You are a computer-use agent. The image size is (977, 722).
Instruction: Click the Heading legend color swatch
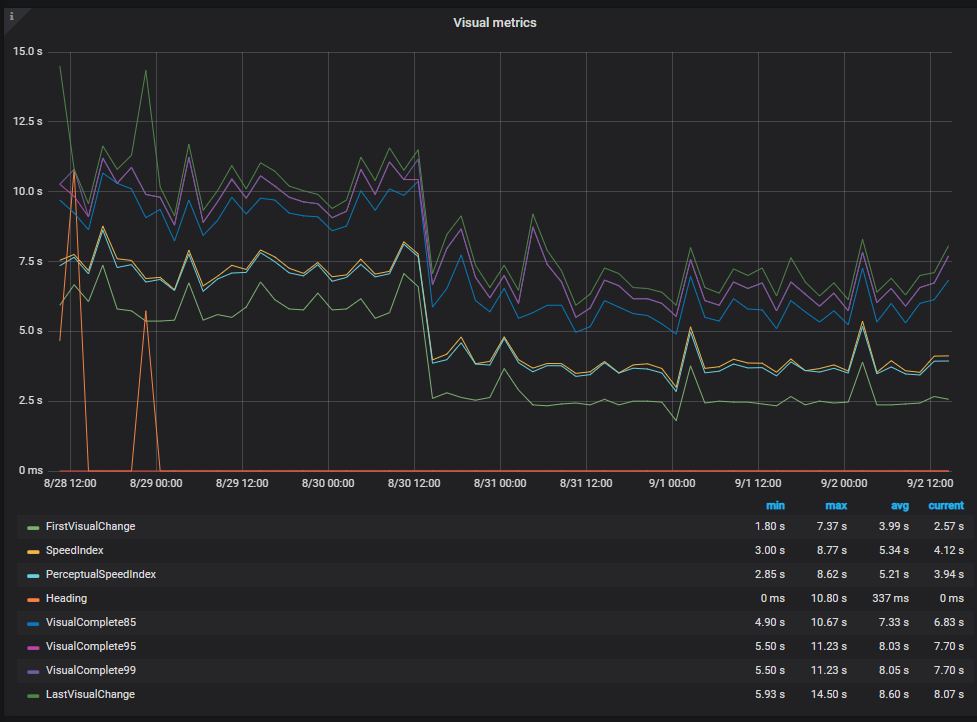coord(33,599)
